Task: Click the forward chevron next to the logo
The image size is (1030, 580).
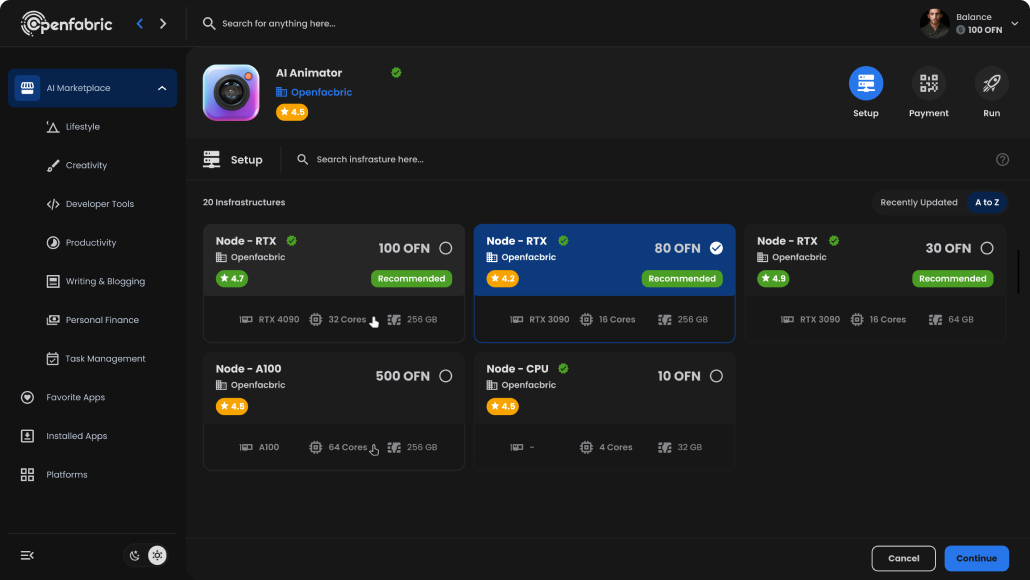Action: pos(163,22)
